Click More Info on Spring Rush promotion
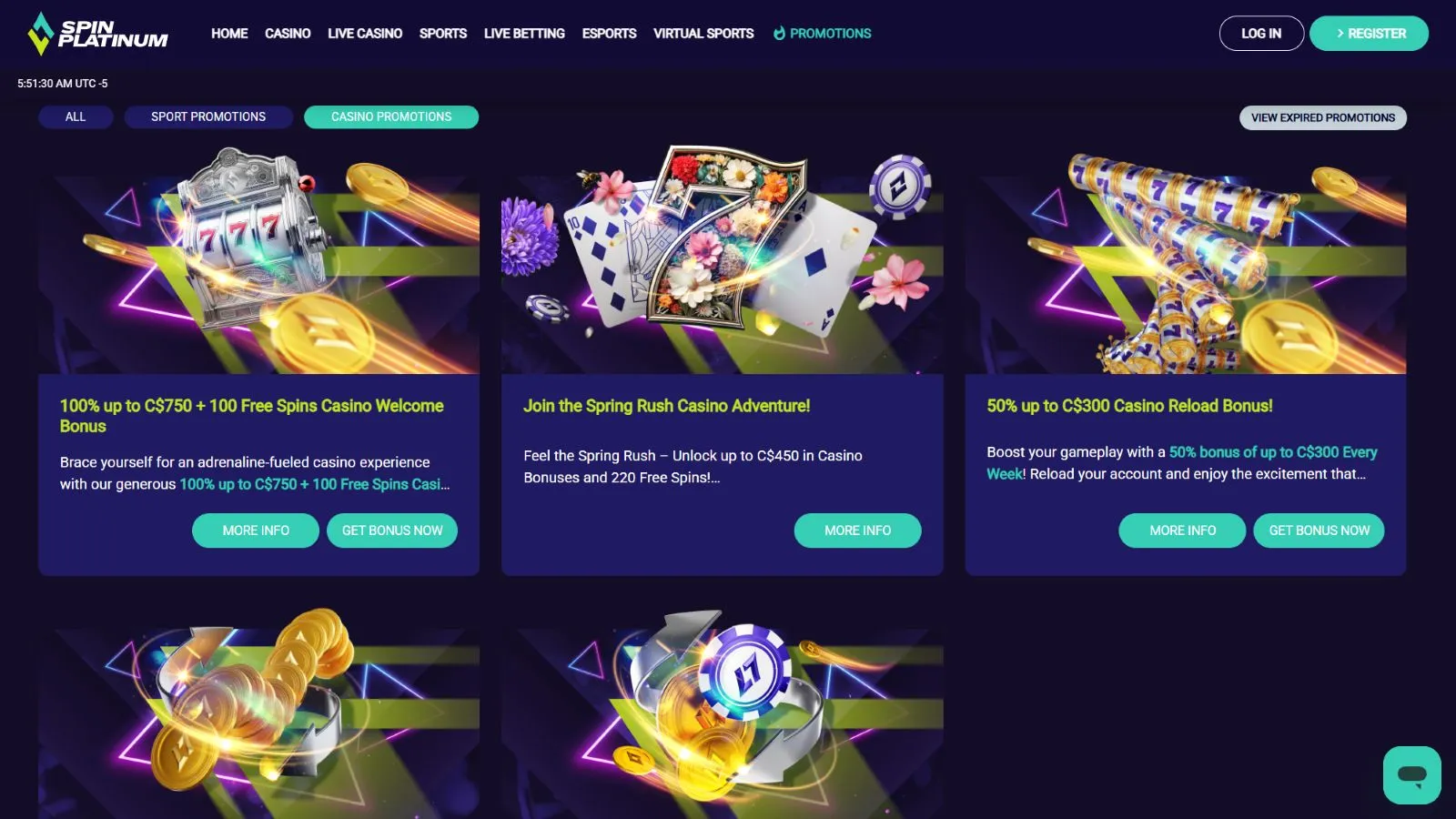This screenshot has width=1456, height=819. (857, 531)
